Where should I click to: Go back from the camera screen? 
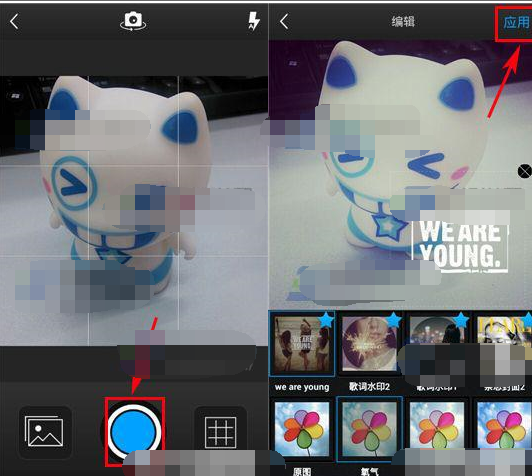[x=14, y=22]
